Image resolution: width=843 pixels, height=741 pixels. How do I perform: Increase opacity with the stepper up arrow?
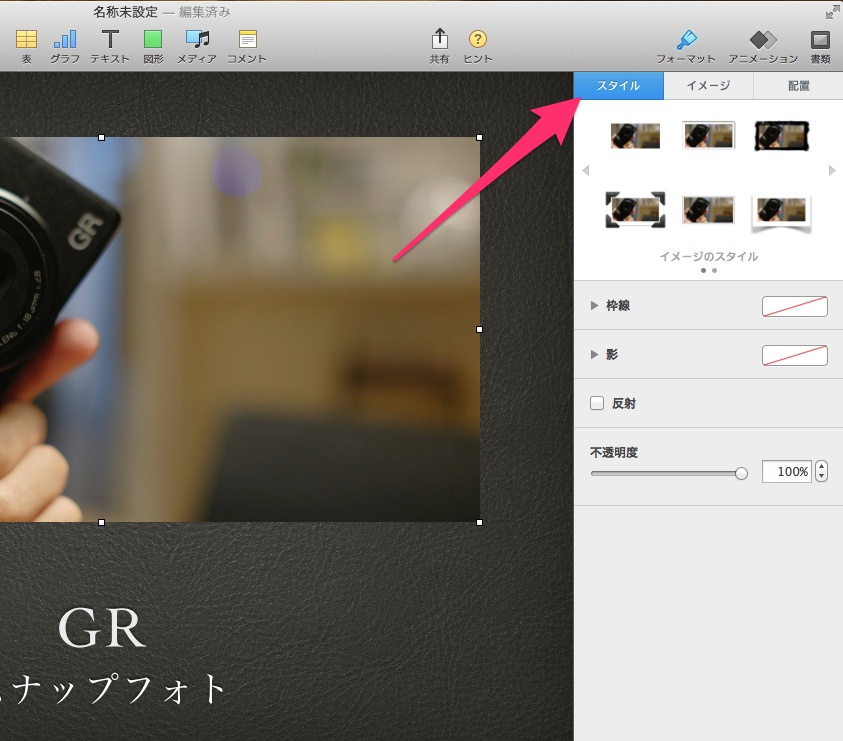tap(821, 466)
